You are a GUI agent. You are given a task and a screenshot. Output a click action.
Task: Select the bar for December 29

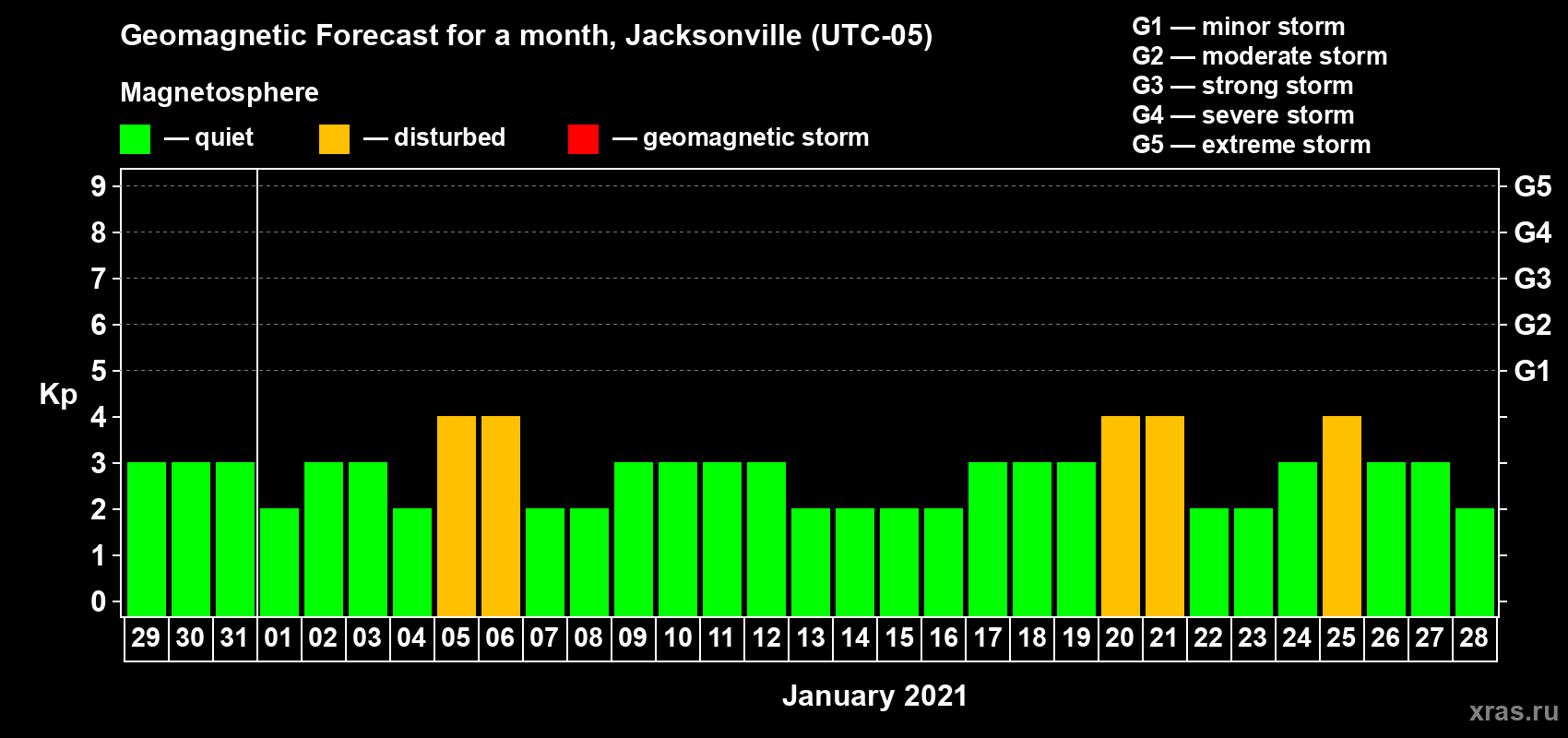tap(147, 539)
